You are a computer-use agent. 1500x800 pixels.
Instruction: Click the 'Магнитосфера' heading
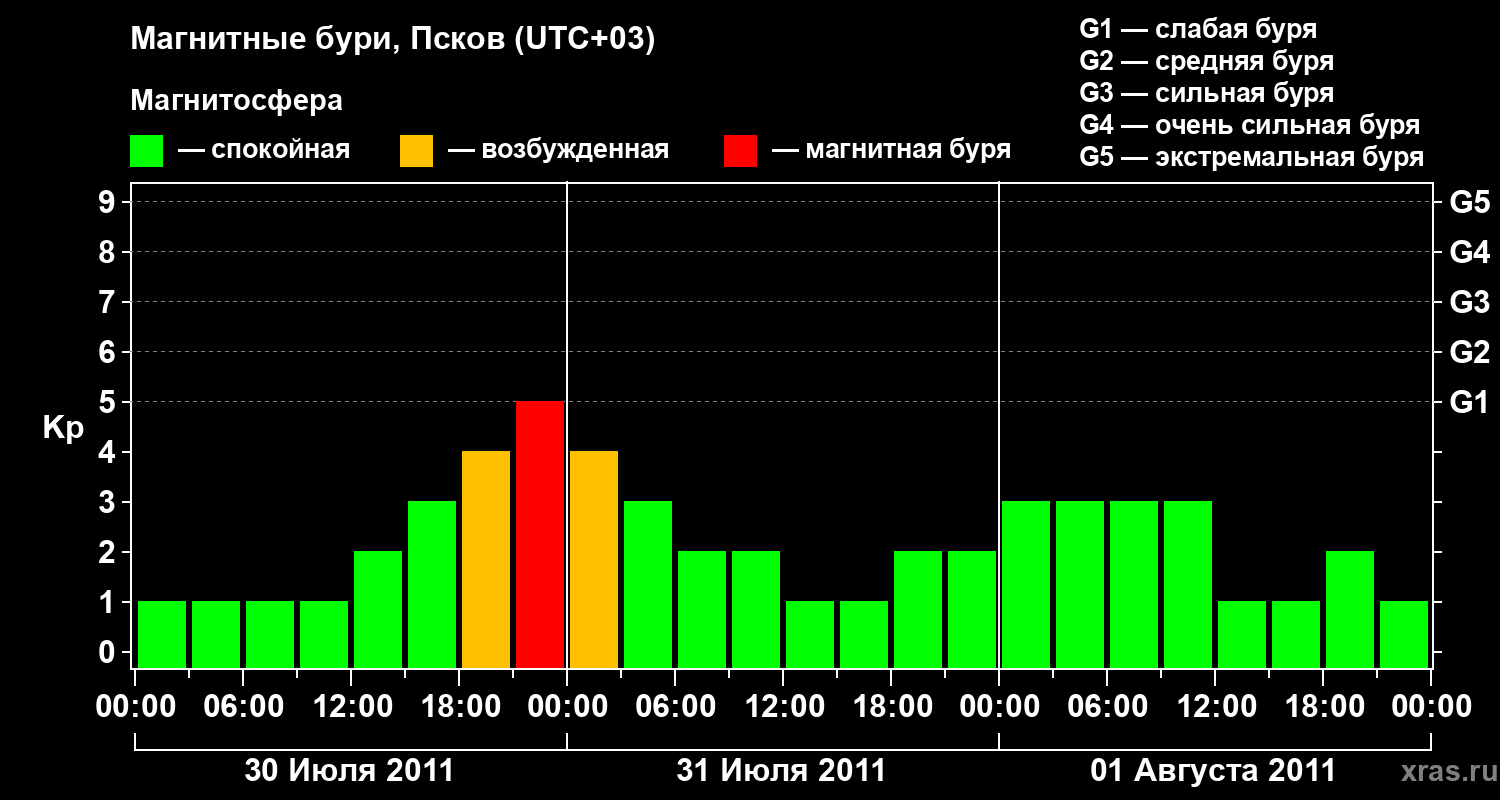pyautogui.click(x=236, y=101)
